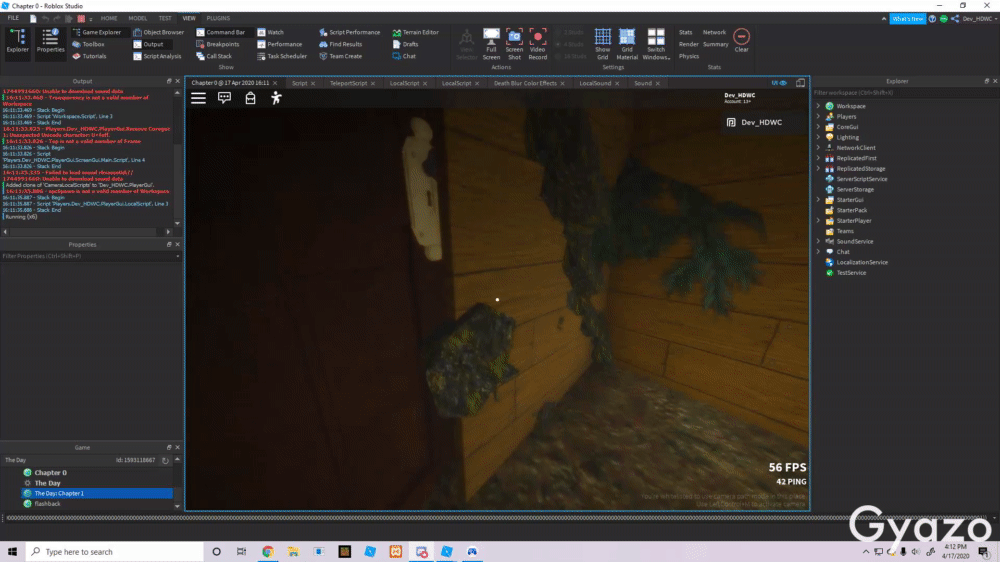Switch to the TEST ribbon tab
The height and width of the screenshot is (562, 1000).
(165, 18)
